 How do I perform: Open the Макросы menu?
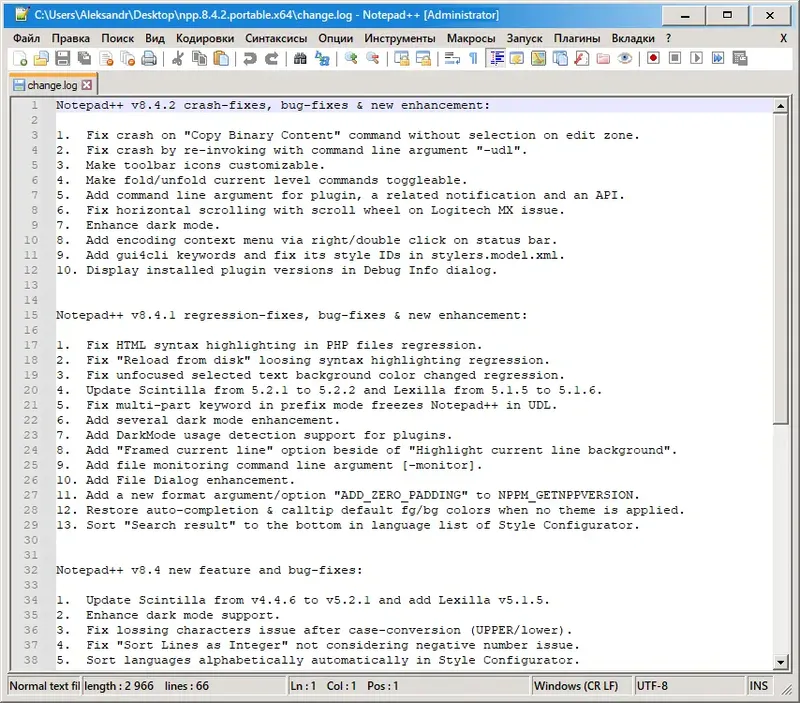click(470, 38)
